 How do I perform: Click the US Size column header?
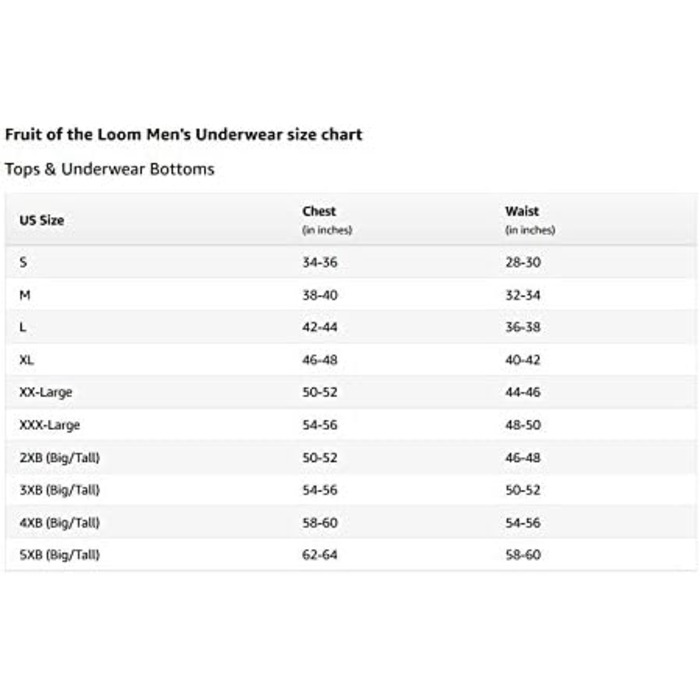42,220
